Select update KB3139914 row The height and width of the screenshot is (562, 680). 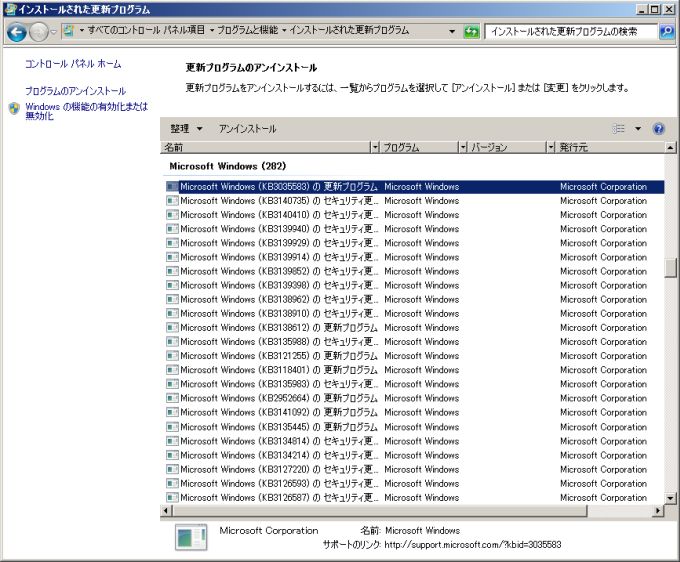(x=415, y=257)
